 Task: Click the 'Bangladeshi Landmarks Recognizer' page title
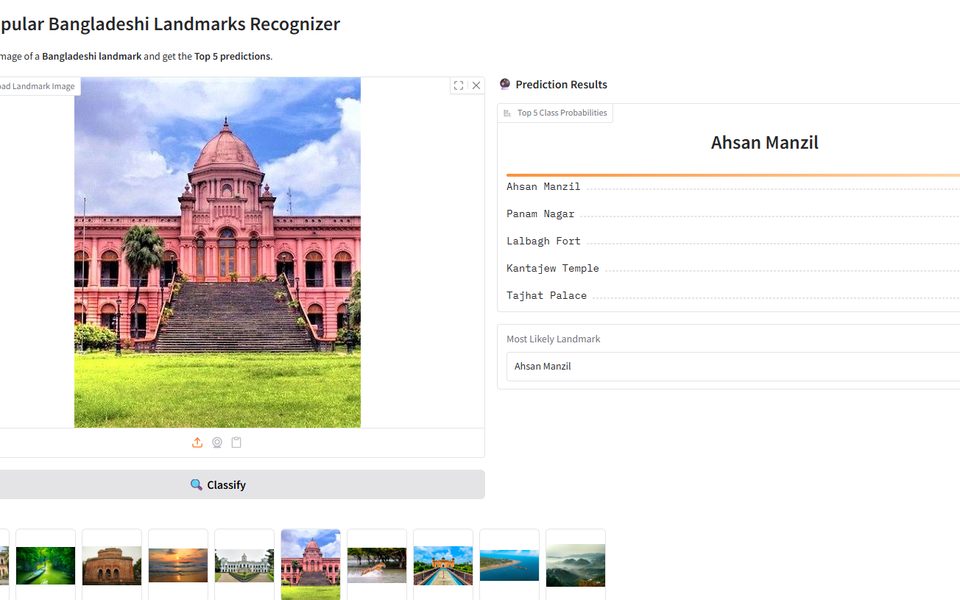pyautogui.click(x=194, y=24)
